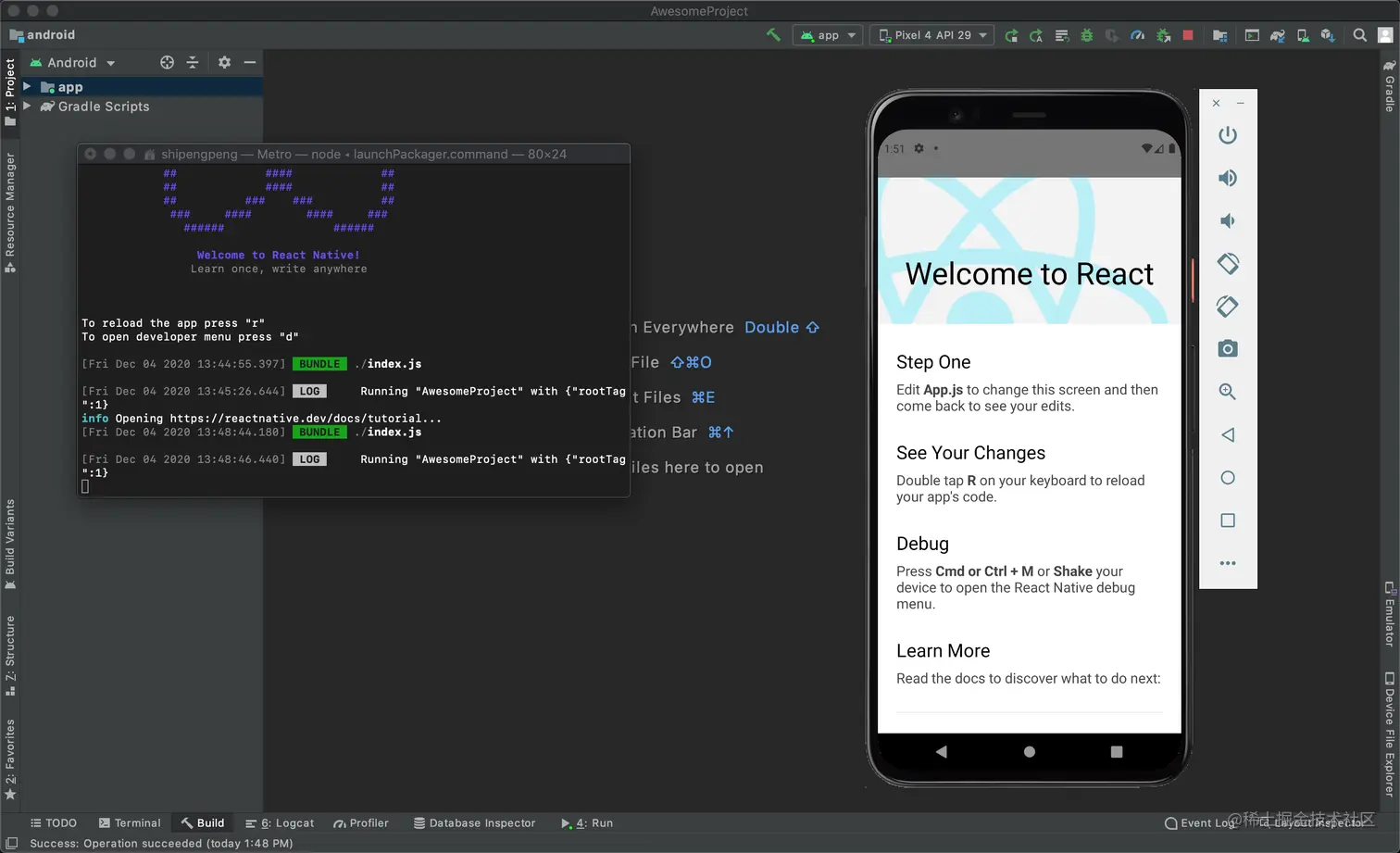
Task: Open the Event Log button
Action: 1200,822
